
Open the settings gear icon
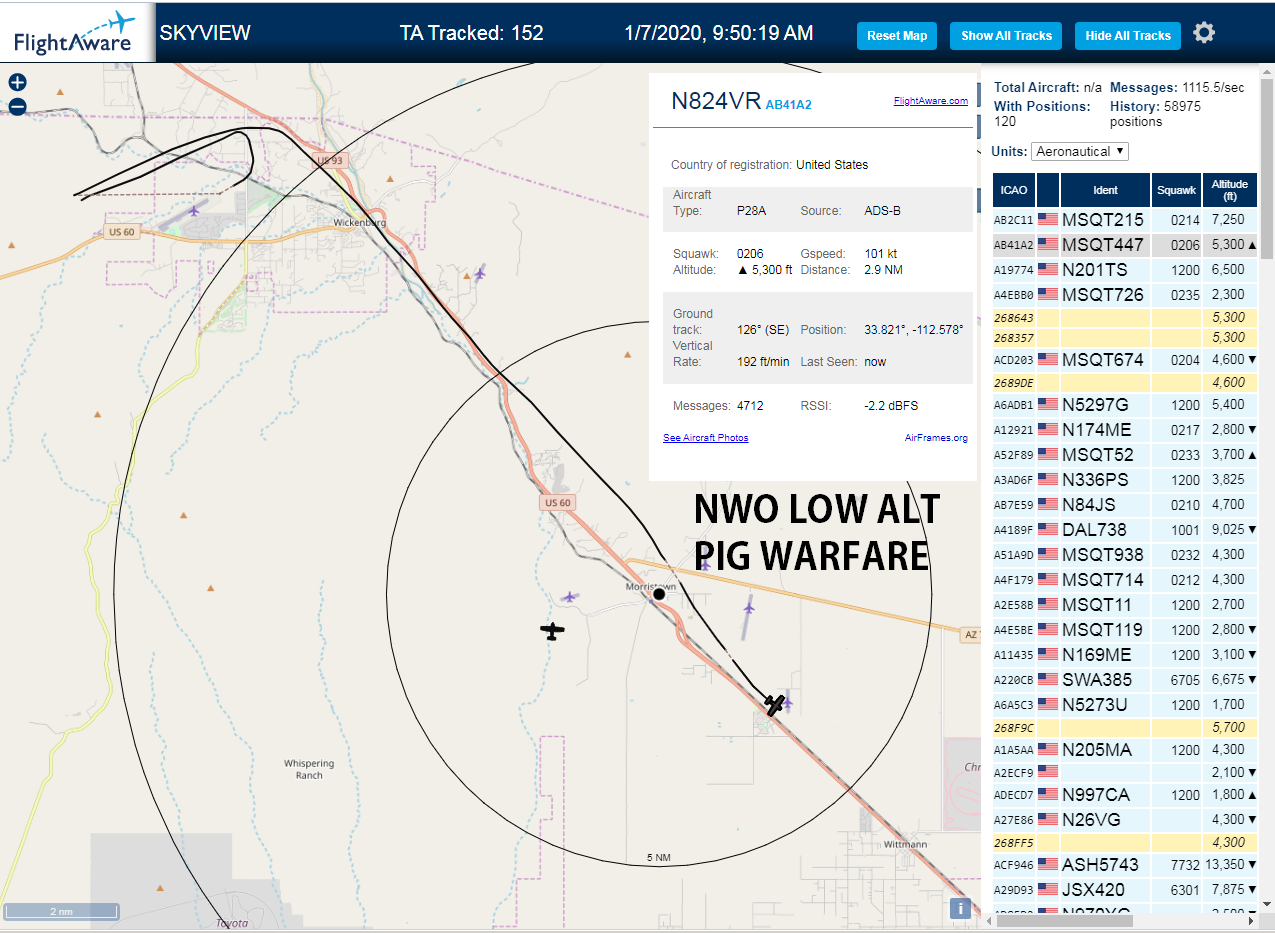(x=1204, y=33)
